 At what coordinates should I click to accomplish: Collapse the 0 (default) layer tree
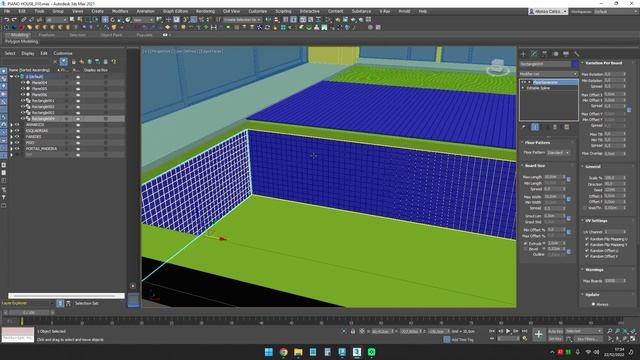(11, 76)
